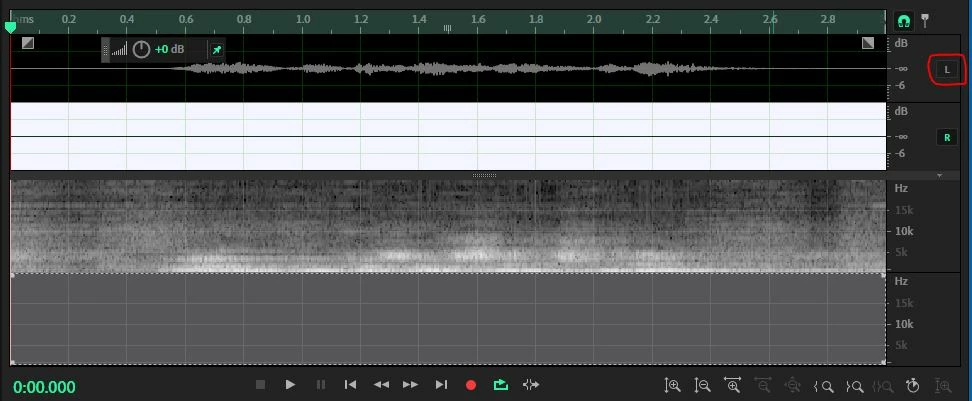This screenshot has height=401, width=972.
Task: Toggle the green Loop Playback button
Action: point(501,385)
